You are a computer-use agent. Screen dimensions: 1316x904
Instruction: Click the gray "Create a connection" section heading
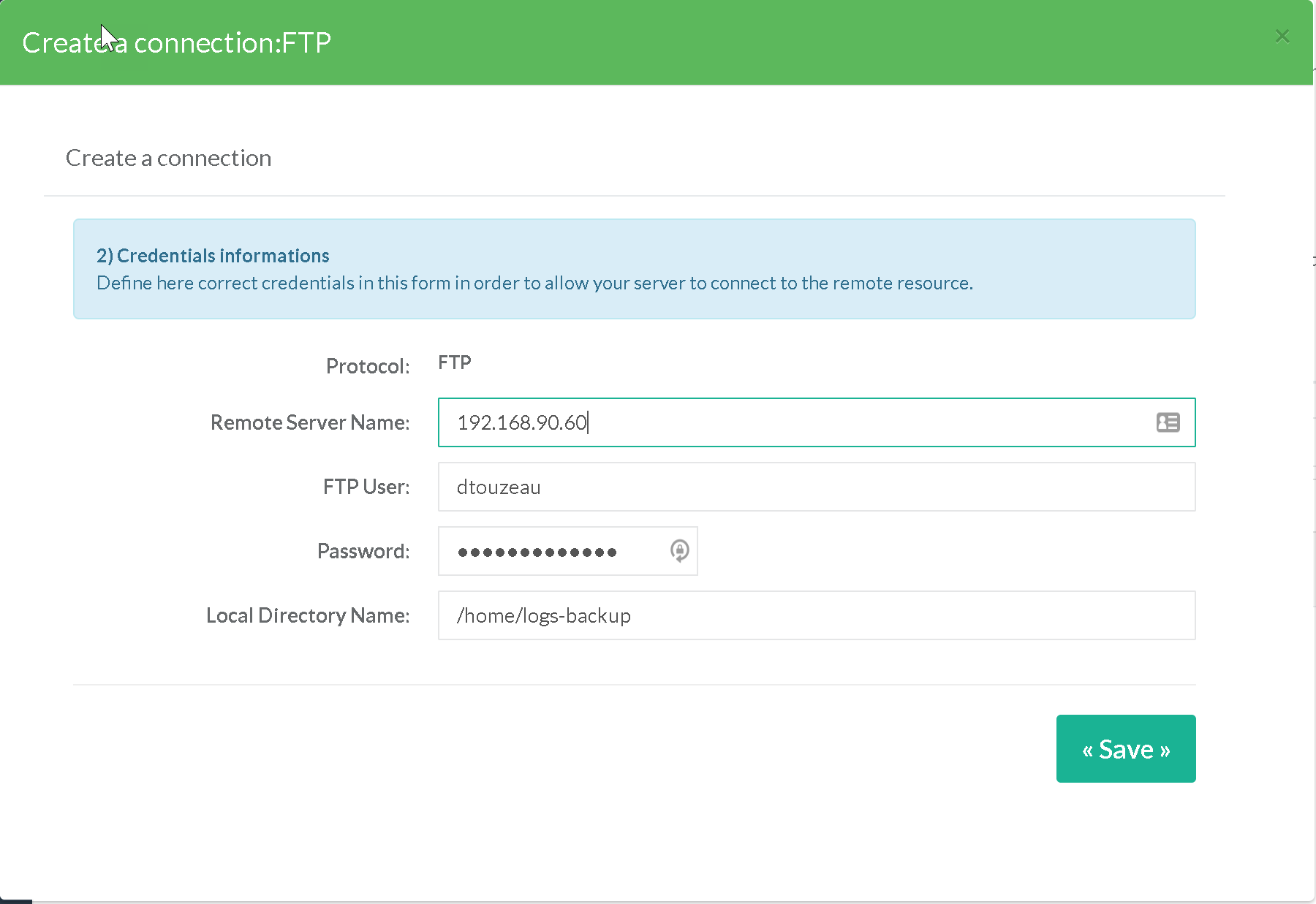[168, 158]
